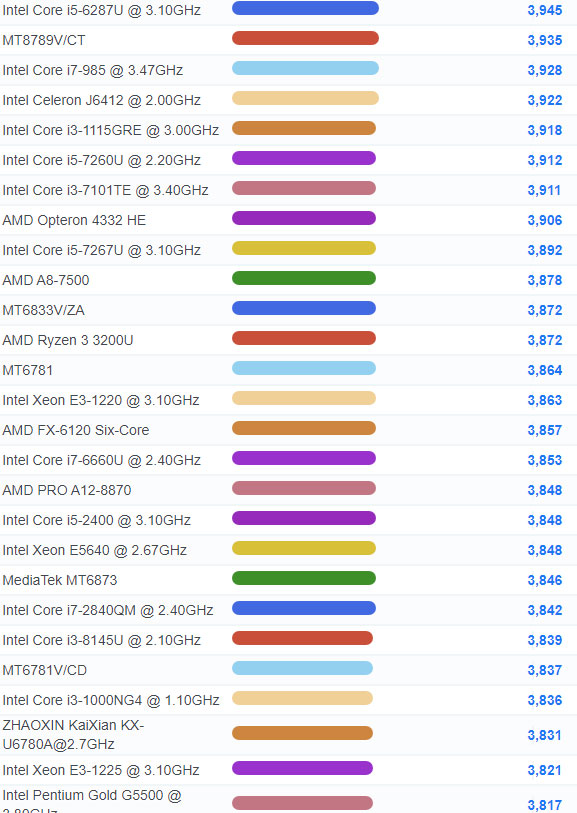
Task: Click the 3,853 score value
Action: [545, 461]
